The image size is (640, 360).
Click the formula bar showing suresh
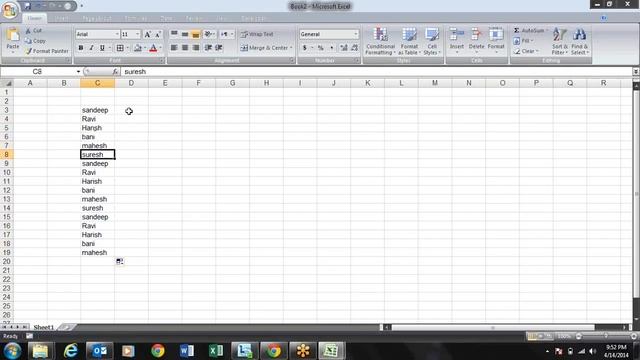click(x=376, y=71)
